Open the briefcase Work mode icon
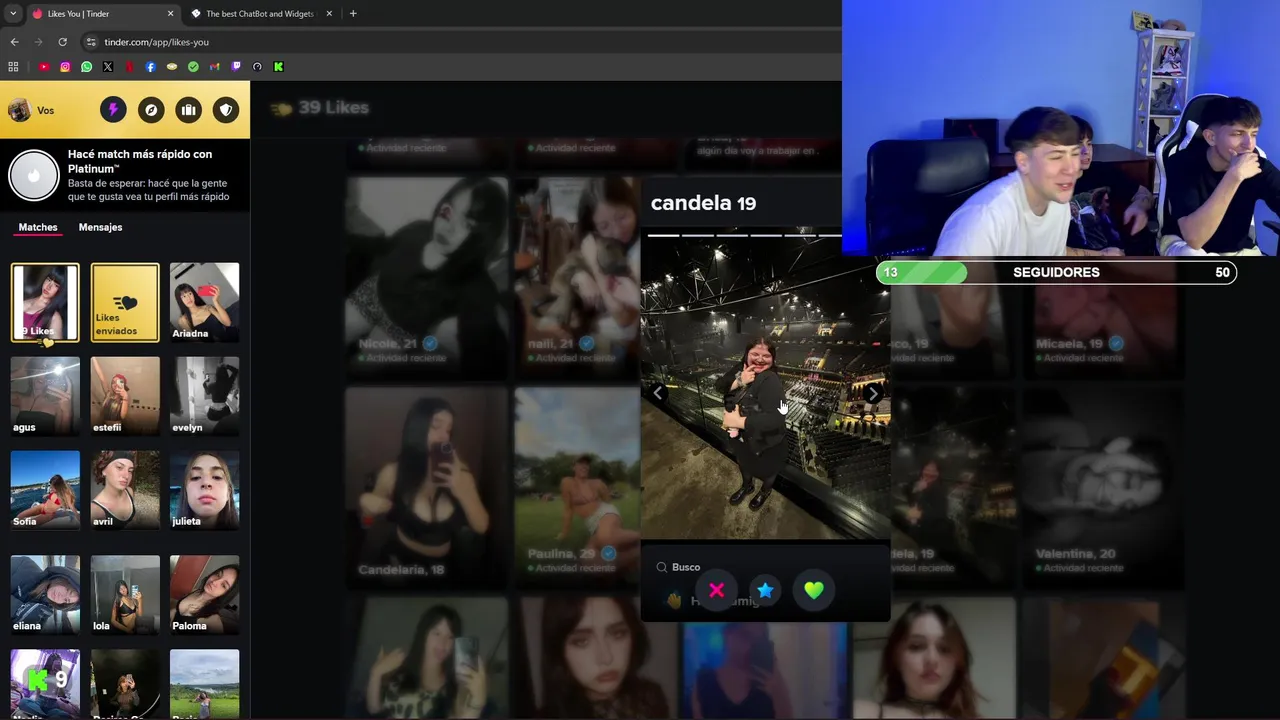Image resolution: width=1280 pixels, height=720 pixels. (x=188, y=110)
